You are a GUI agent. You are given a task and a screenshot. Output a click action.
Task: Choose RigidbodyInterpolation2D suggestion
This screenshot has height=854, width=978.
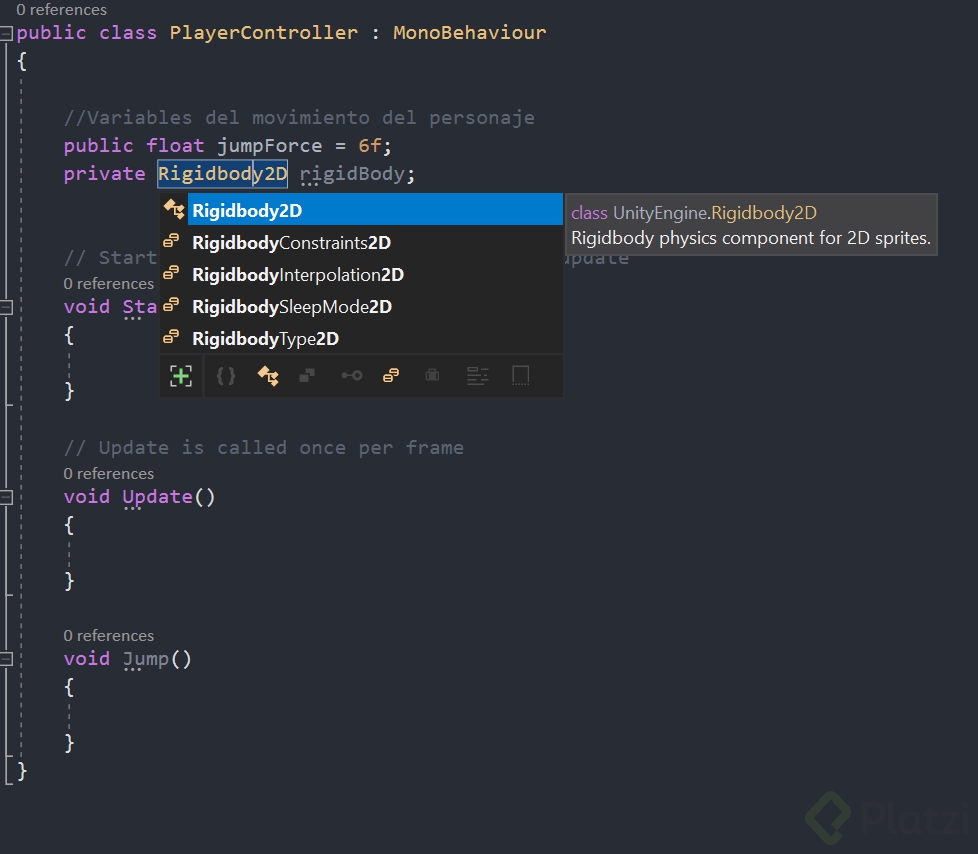pyautogui.click(x=362, y=274)
